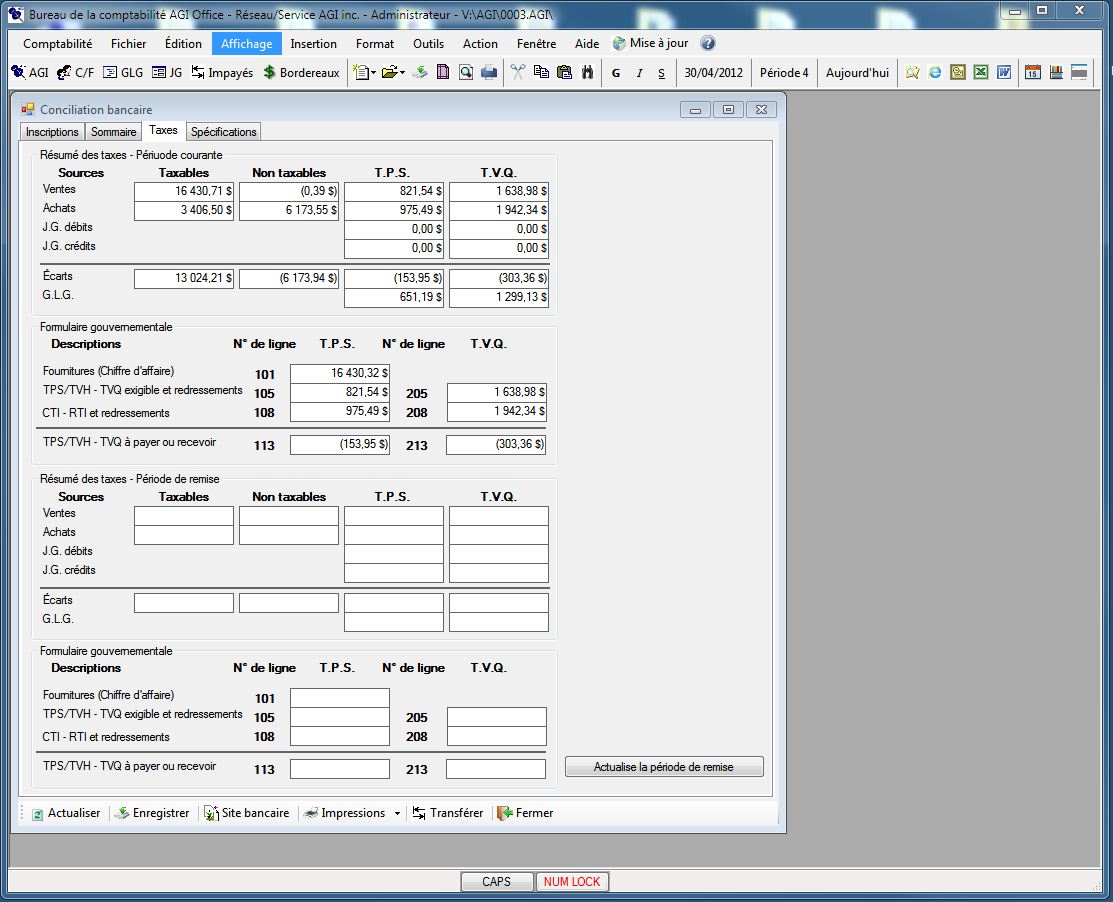Open the Comptabilité menu
1113x902 pixels.
(x=57, y=43)
